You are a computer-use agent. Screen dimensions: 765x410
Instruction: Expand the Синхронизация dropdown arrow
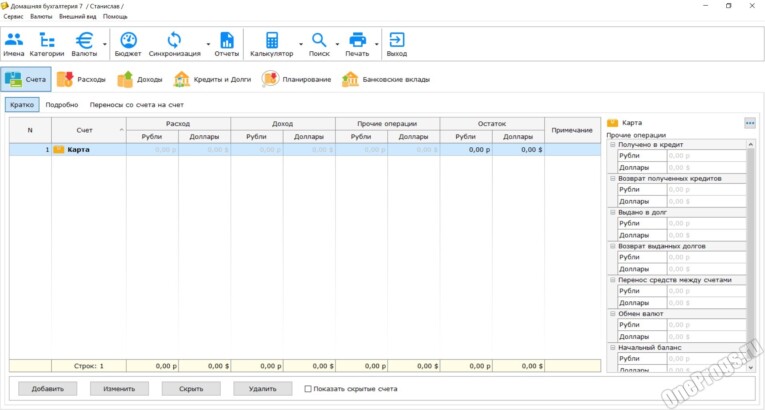[x=208, y=44]
